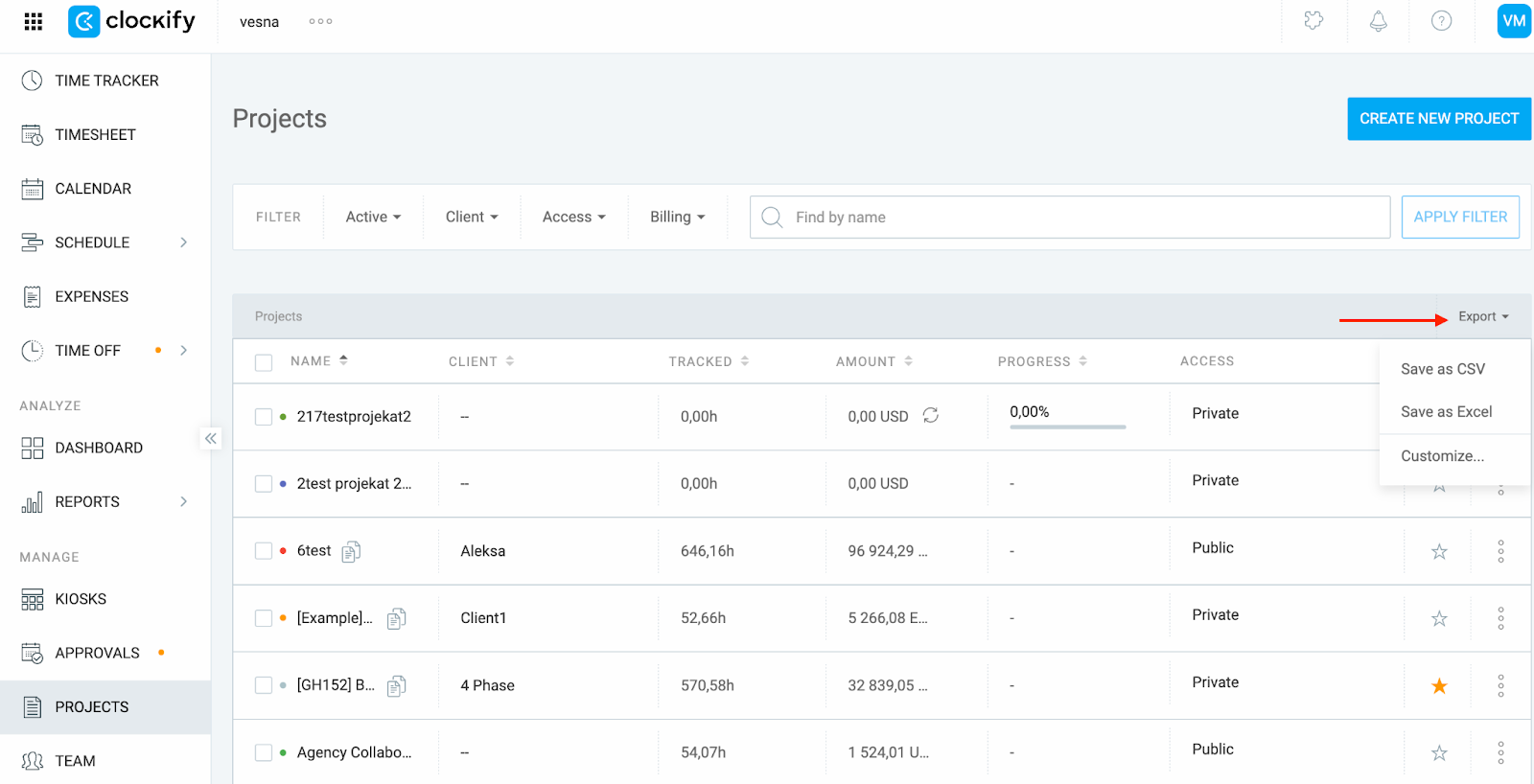Click the template icon next to 6test

tap(351, 551)
